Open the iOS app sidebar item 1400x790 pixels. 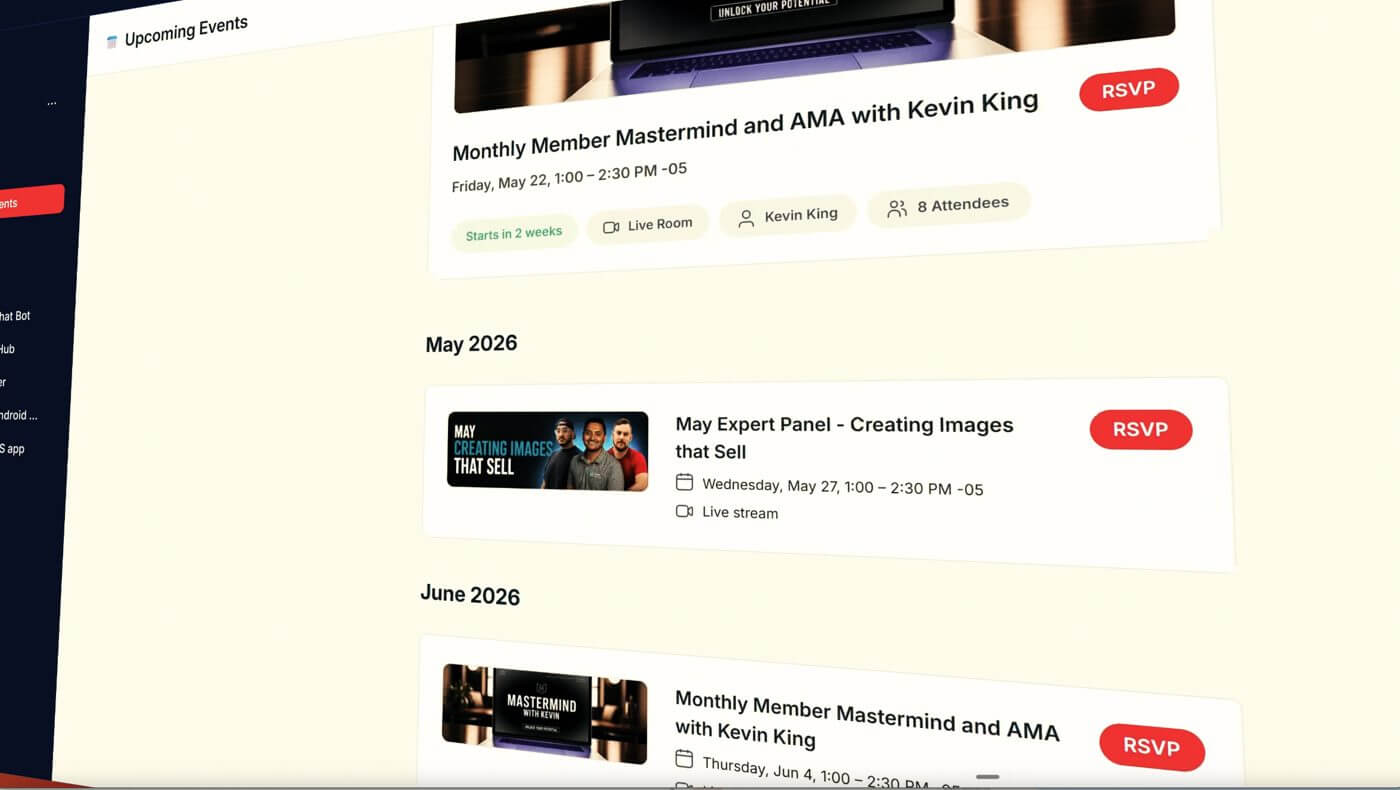pos(12,449)
